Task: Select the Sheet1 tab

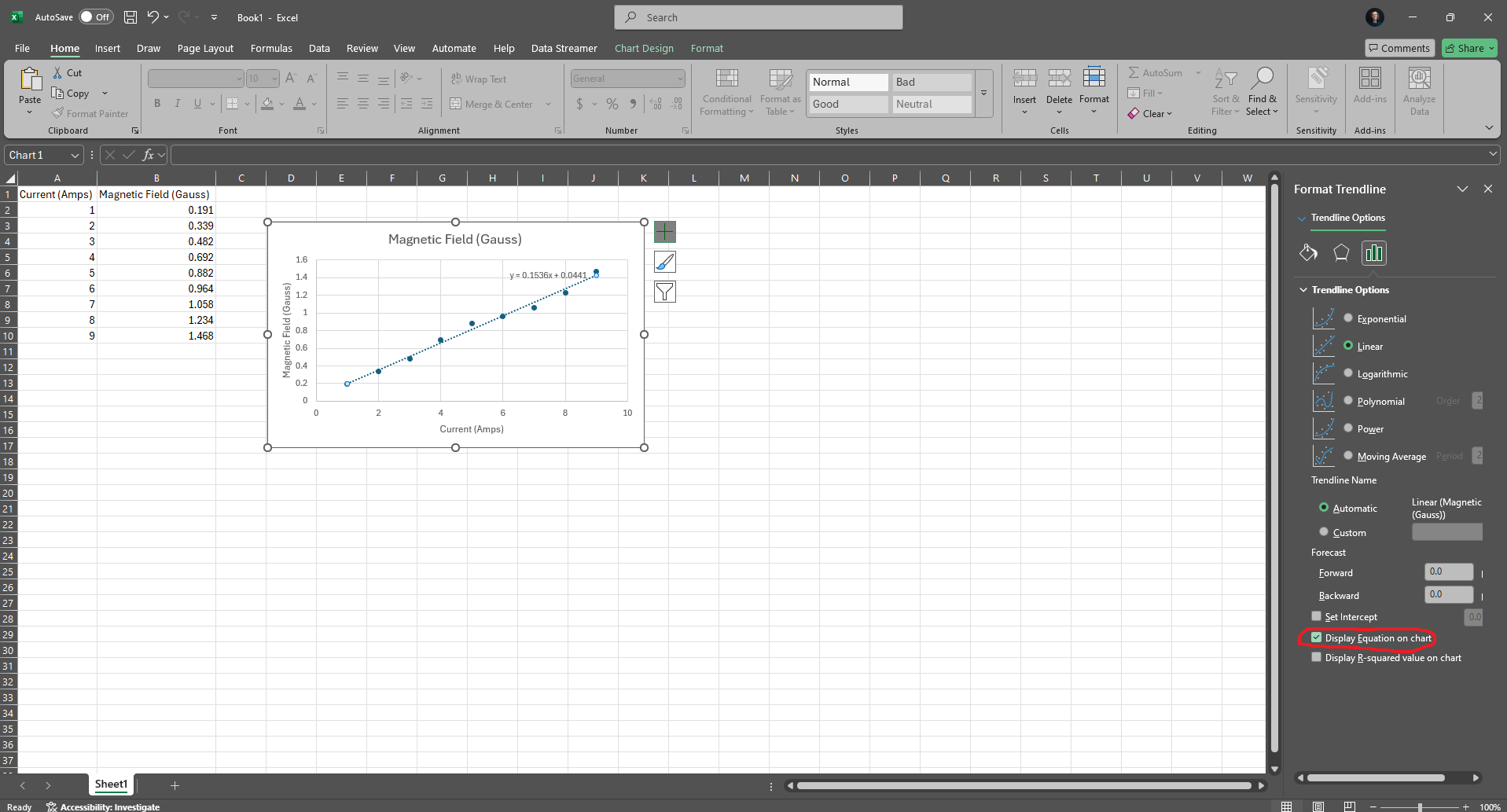Action: click(110, 784)
